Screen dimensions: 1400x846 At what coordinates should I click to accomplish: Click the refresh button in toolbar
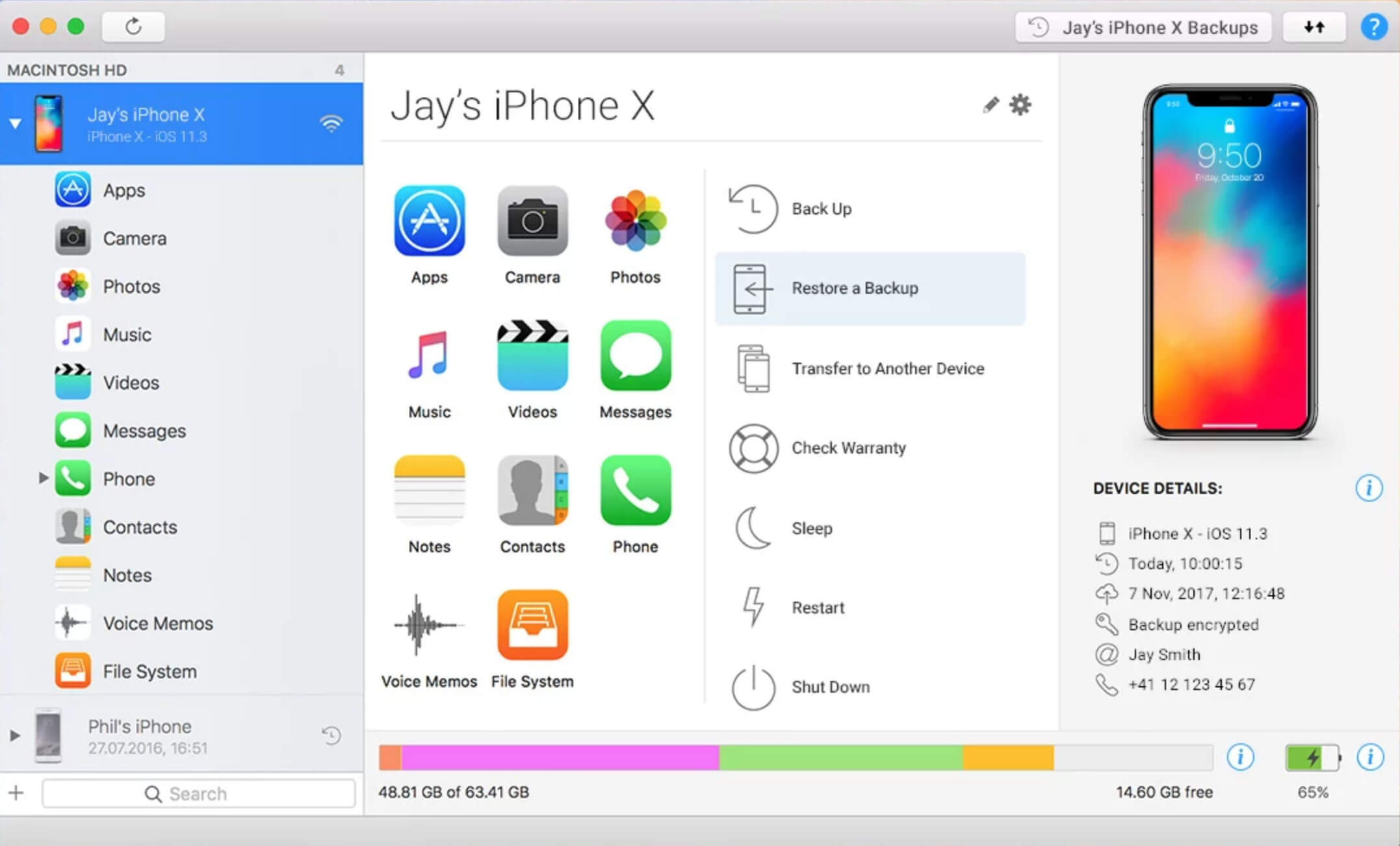click(x=133, y=27)
